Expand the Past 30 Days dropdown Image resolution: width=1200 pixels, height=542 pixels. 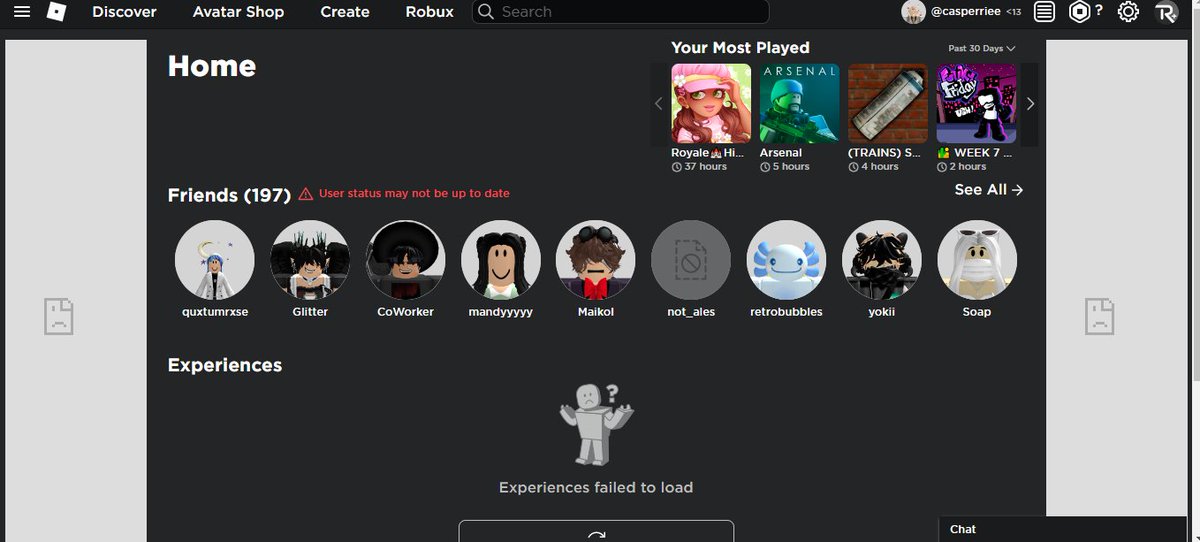(982, 48)
